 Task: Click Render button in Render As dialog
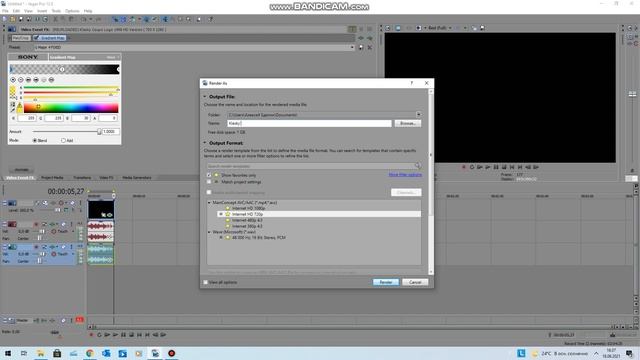coord(386,282)
